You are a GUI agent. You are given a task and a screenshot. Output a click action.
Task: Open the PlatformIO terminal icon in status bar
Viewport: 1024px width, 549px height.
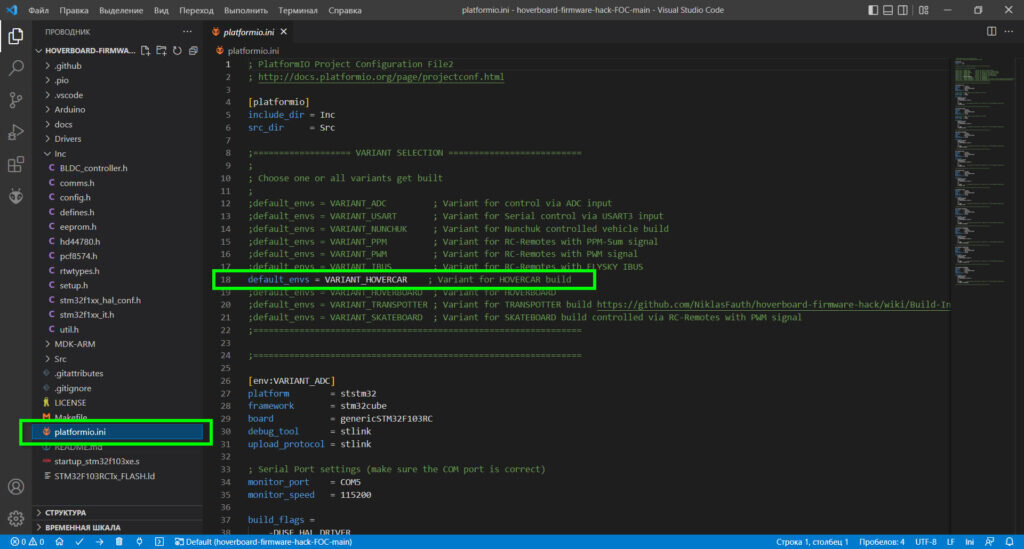coord(159,542)
